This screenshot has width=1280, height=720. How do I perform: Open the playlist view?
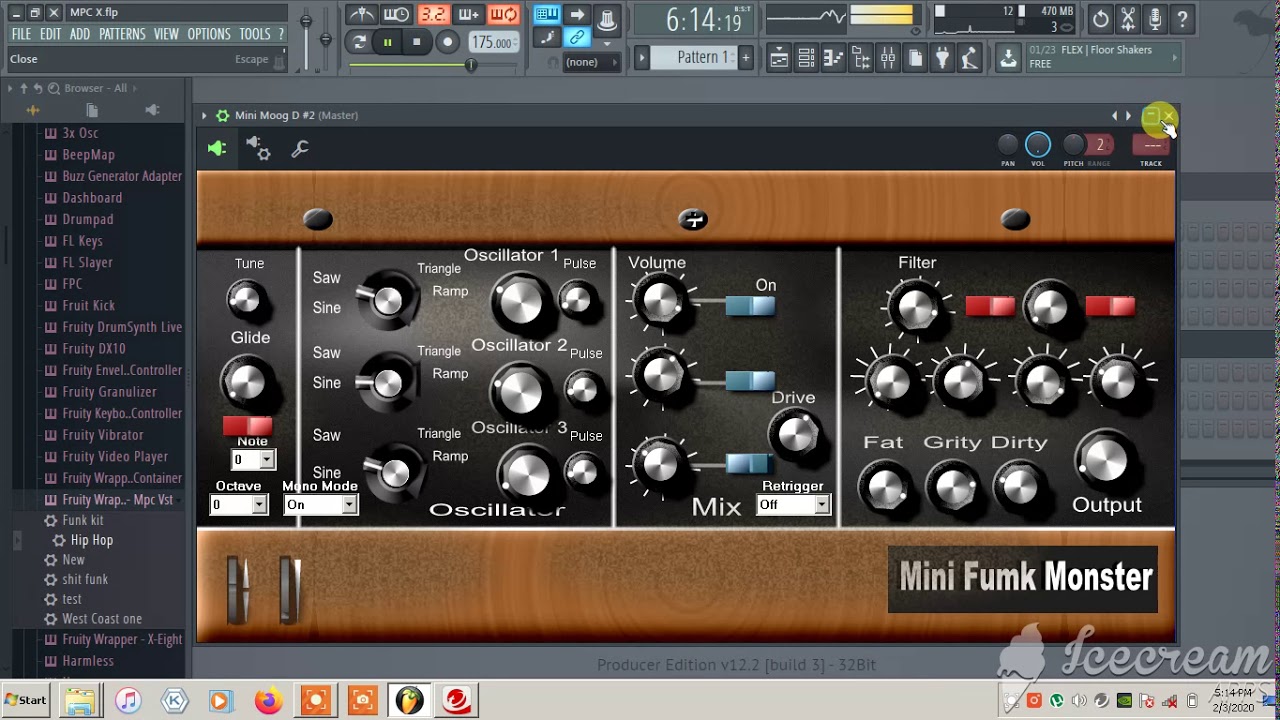click(779, 59)
